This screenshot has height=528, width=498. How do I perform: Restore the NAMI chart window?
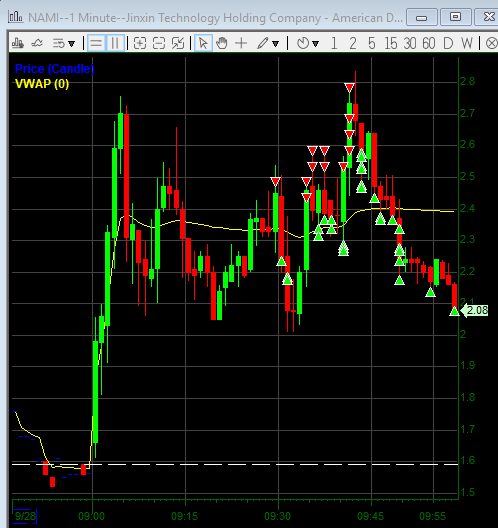tap(456, 17)
